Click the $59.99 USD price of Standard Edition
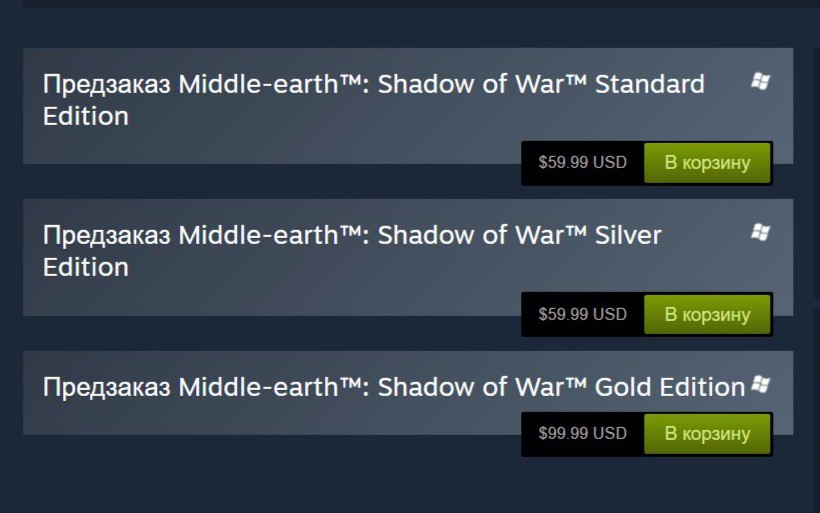Screen dimensions: 820x513 pyautogui.click(x=582, y=163)
